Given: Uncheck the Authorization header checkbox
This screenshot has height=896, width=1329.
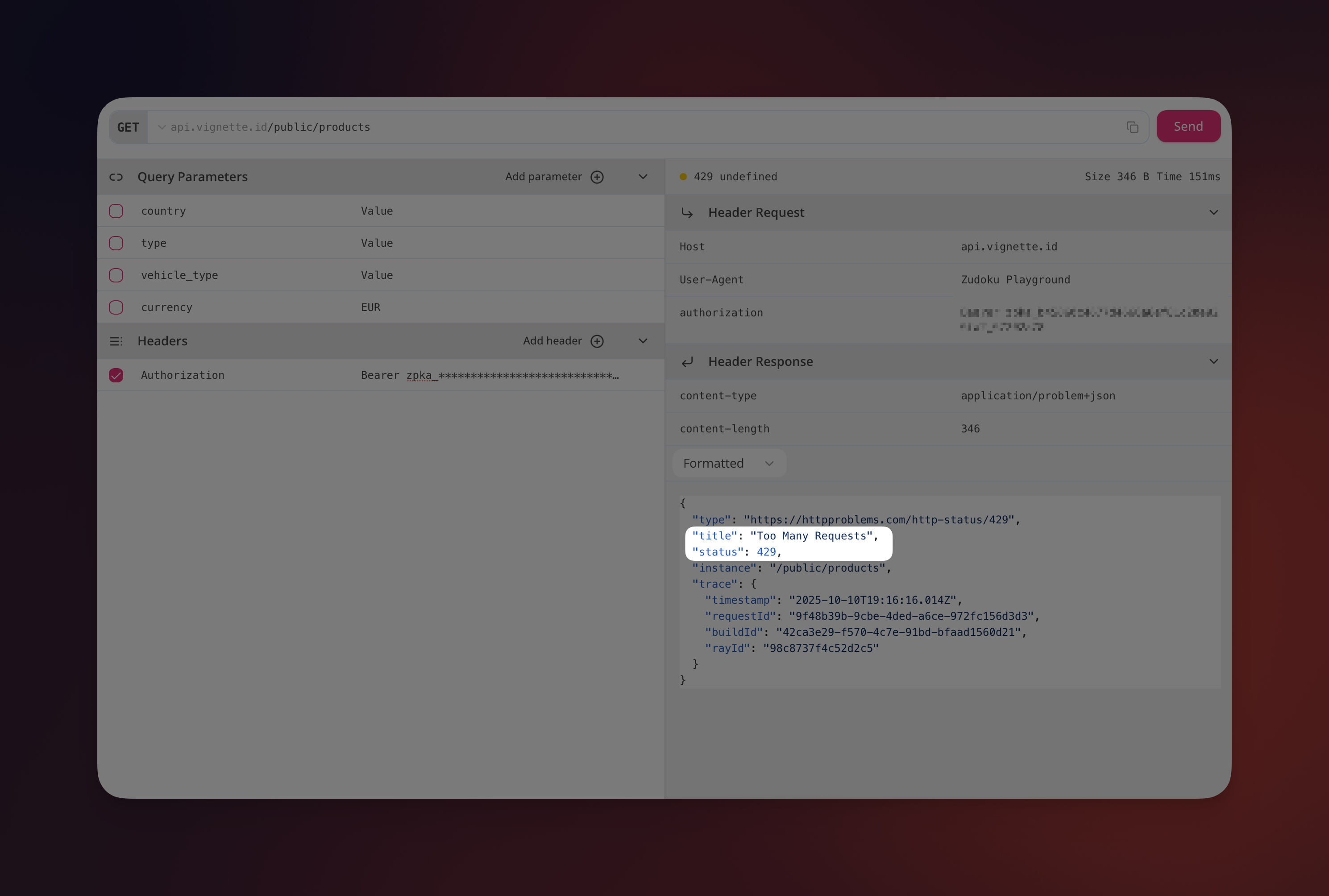Looking at the screenshot, I should click(x=116, y=375).
